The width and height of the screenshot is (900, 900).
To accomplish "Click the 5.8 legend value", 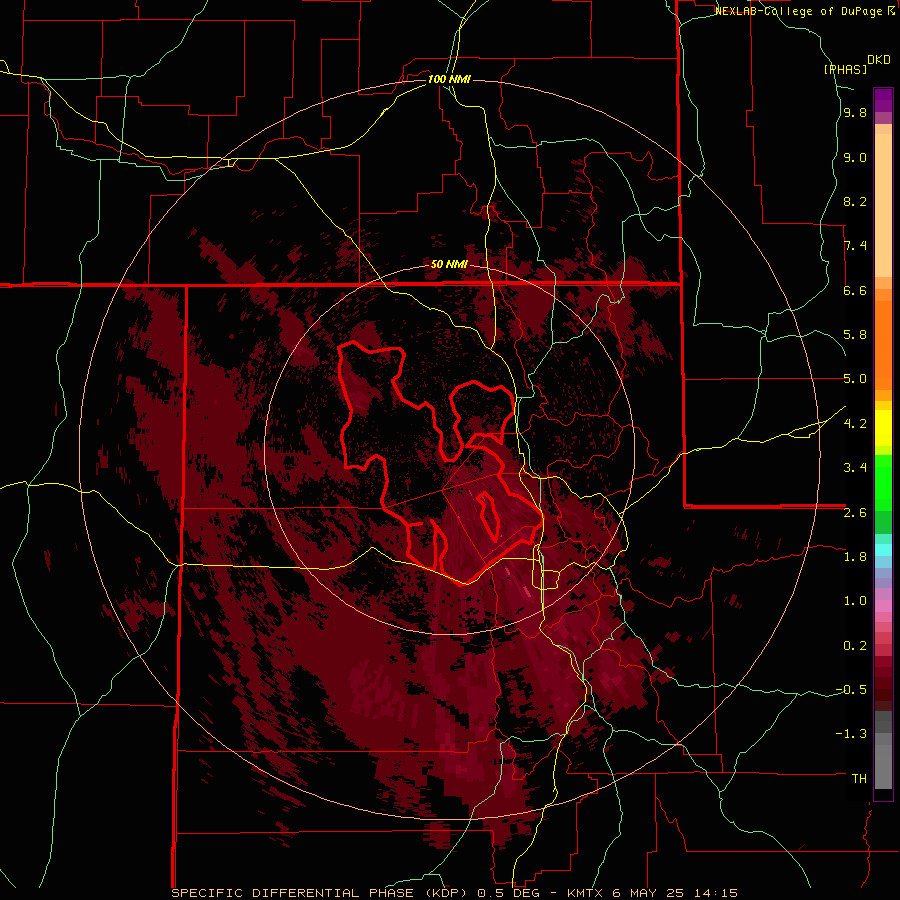I will 855,335.
